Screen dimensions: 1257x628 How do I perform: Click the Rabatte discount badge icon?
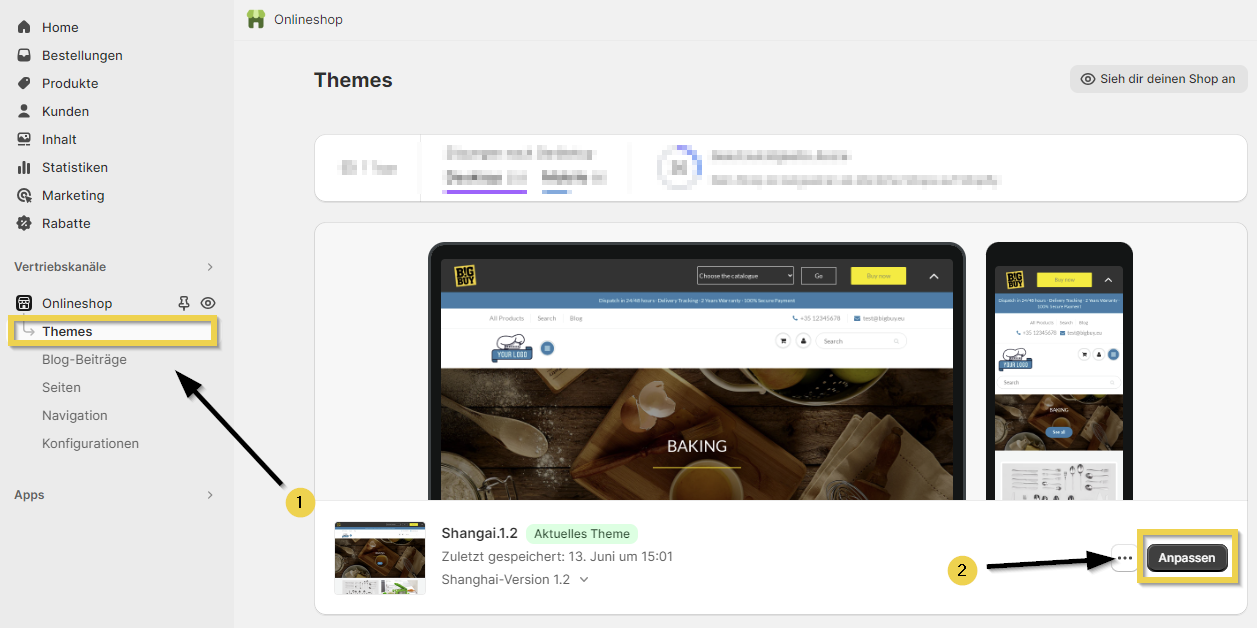[x=24, y=223]
